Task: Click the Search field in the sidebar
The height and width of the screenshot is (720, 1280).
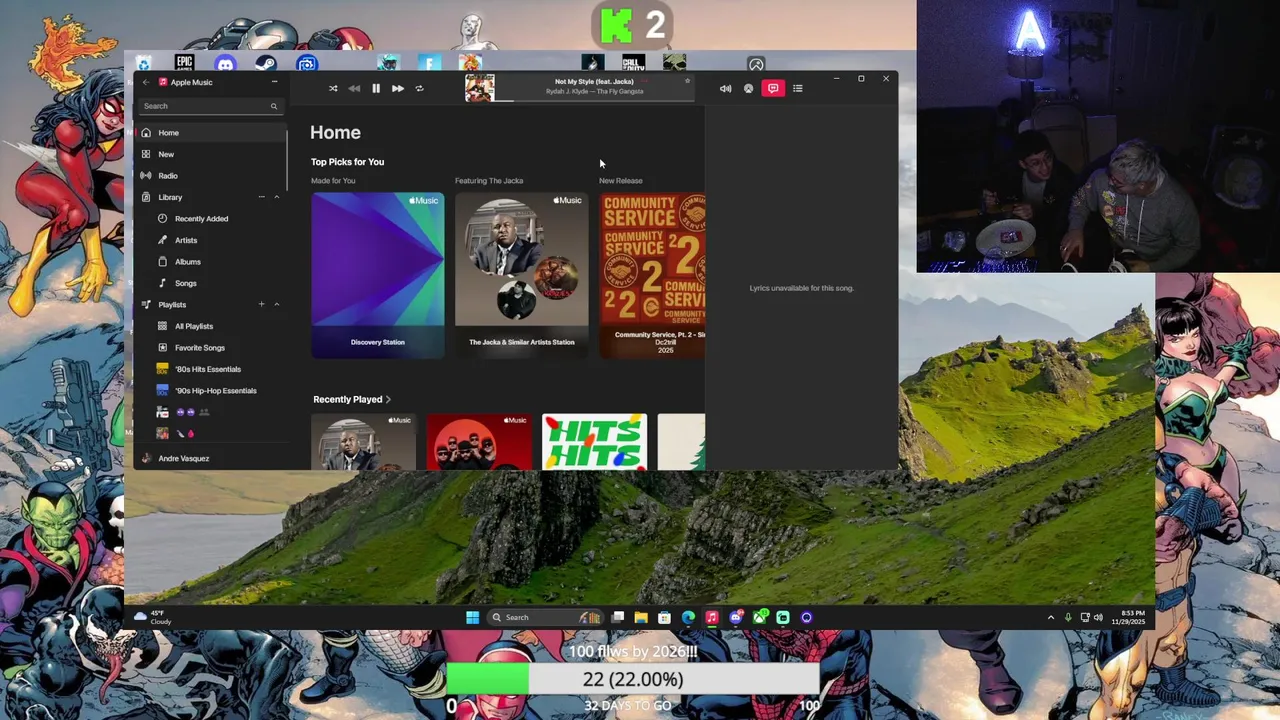Action: tap(210, 106)
